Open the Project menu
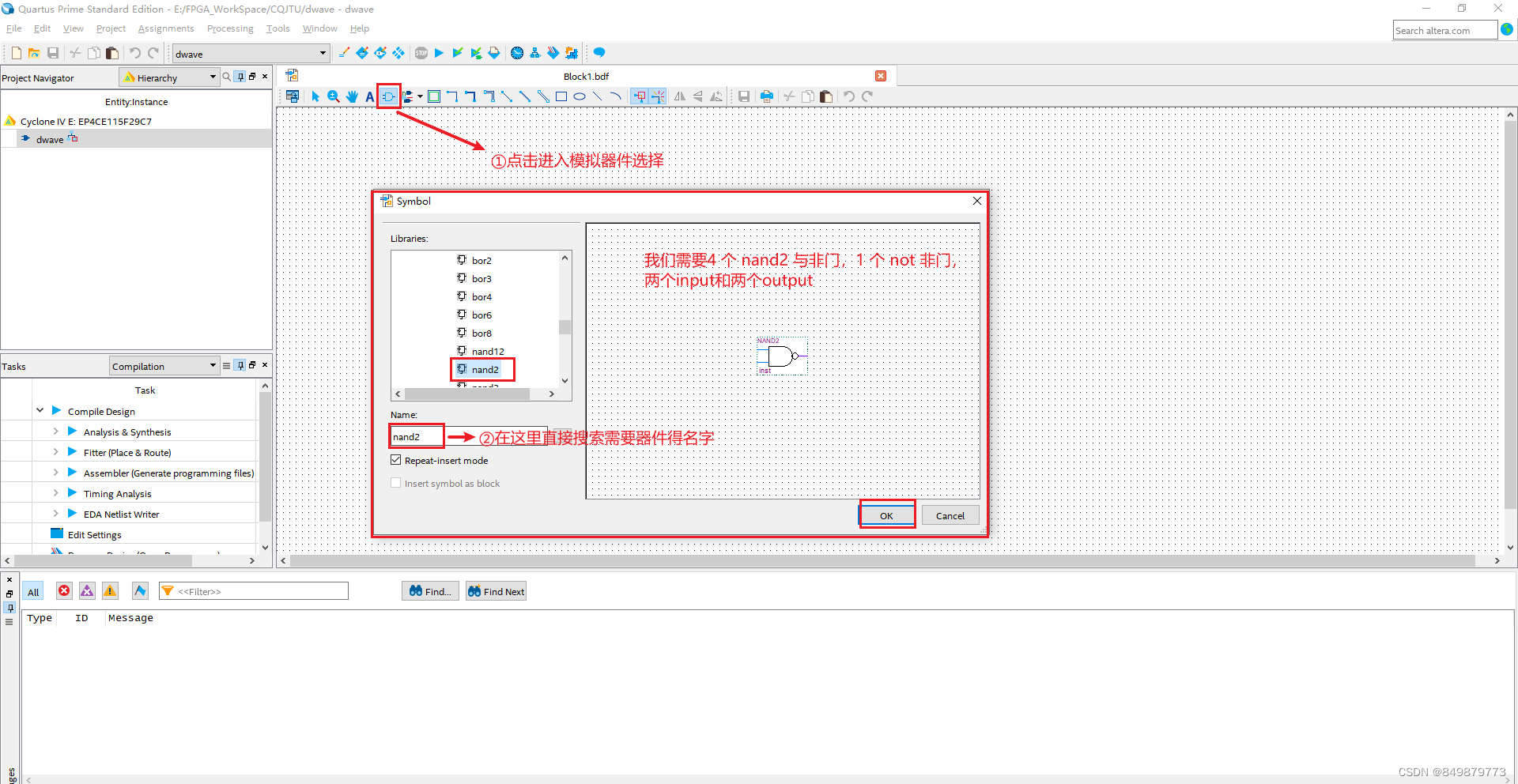Image resolution: width=1518 pixels, height=784 pixels. pos(111,28)
